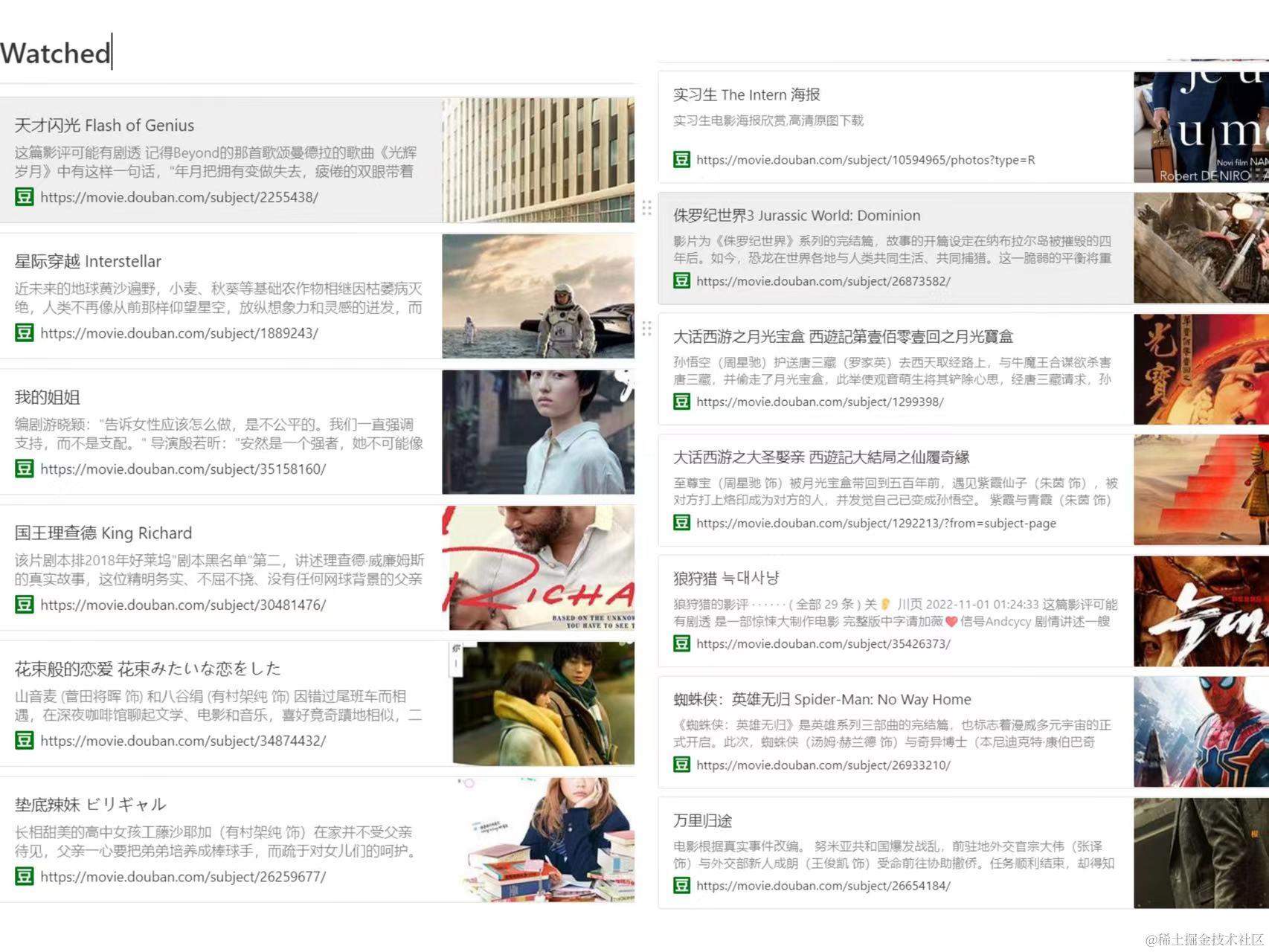Open the King Richard URL subject/30481476/
1269x952 pixels.
click(183, 605)
